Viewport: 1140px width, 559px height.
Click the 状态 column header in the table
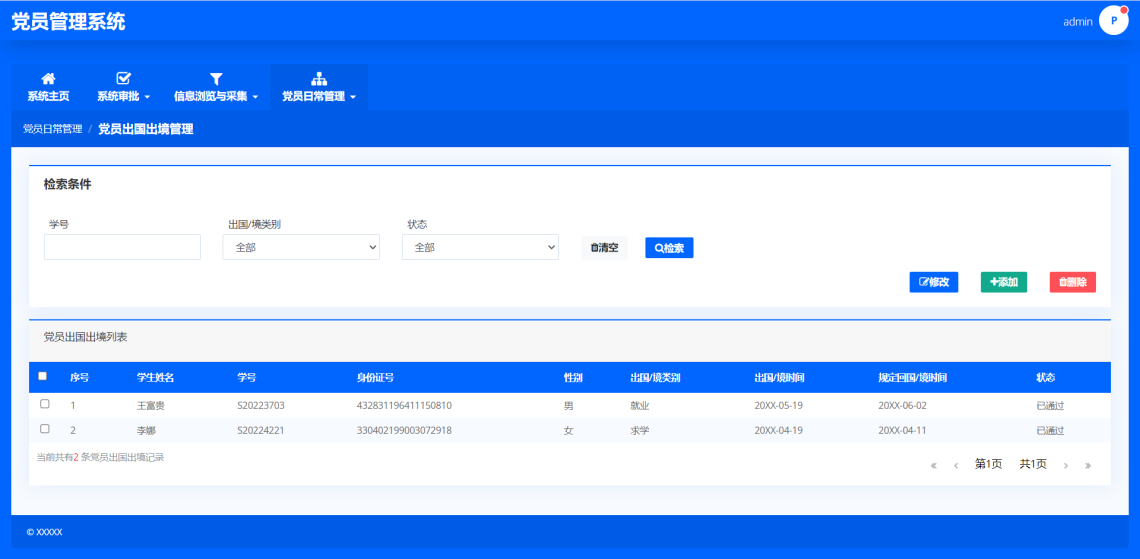tap(1045, 377)
